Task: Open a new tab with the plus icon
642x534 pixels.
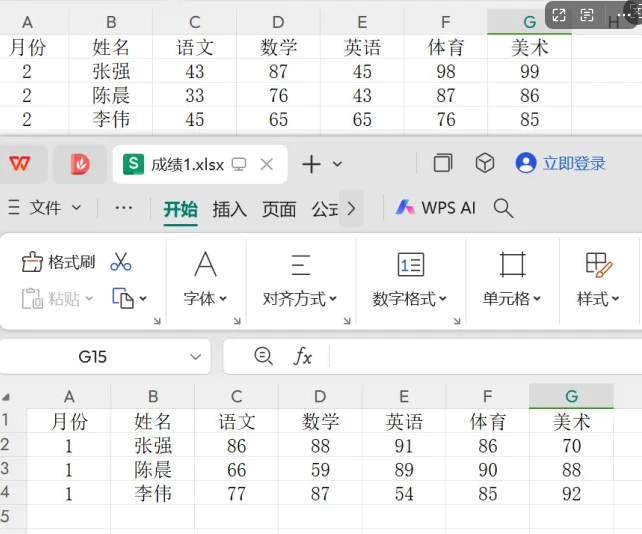Action: tap(311, 164)
